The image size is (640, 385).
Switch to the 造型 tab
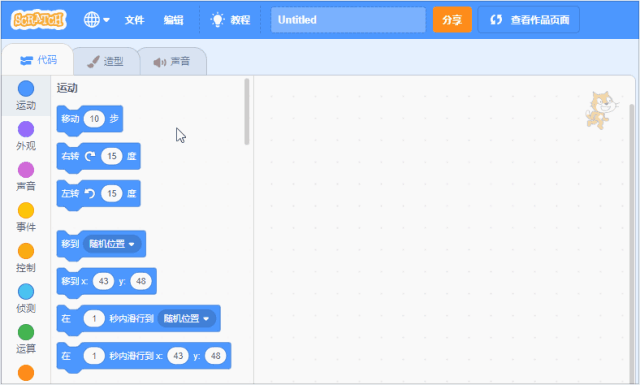tap(106, 62)
